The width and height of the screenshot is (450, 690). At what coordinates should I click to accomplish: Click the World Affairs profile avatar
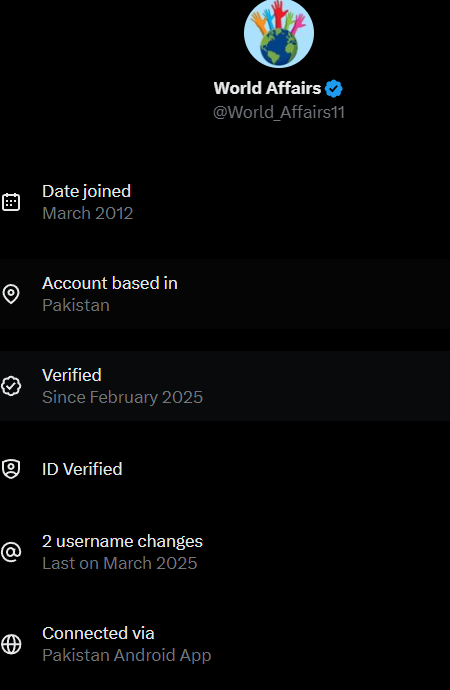tap(279, 33)
